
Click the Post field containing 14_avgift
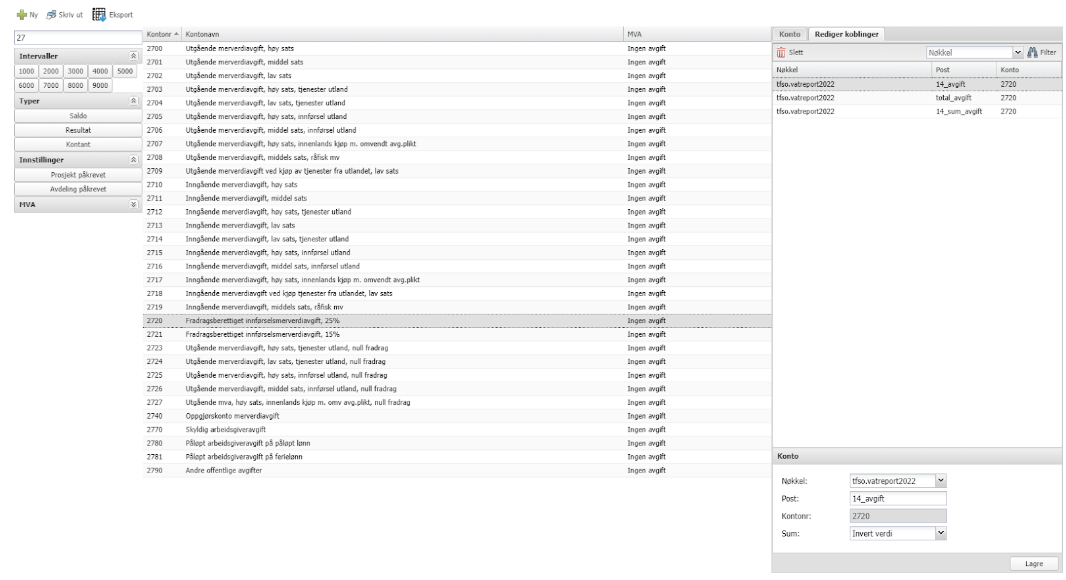point(895,499)
